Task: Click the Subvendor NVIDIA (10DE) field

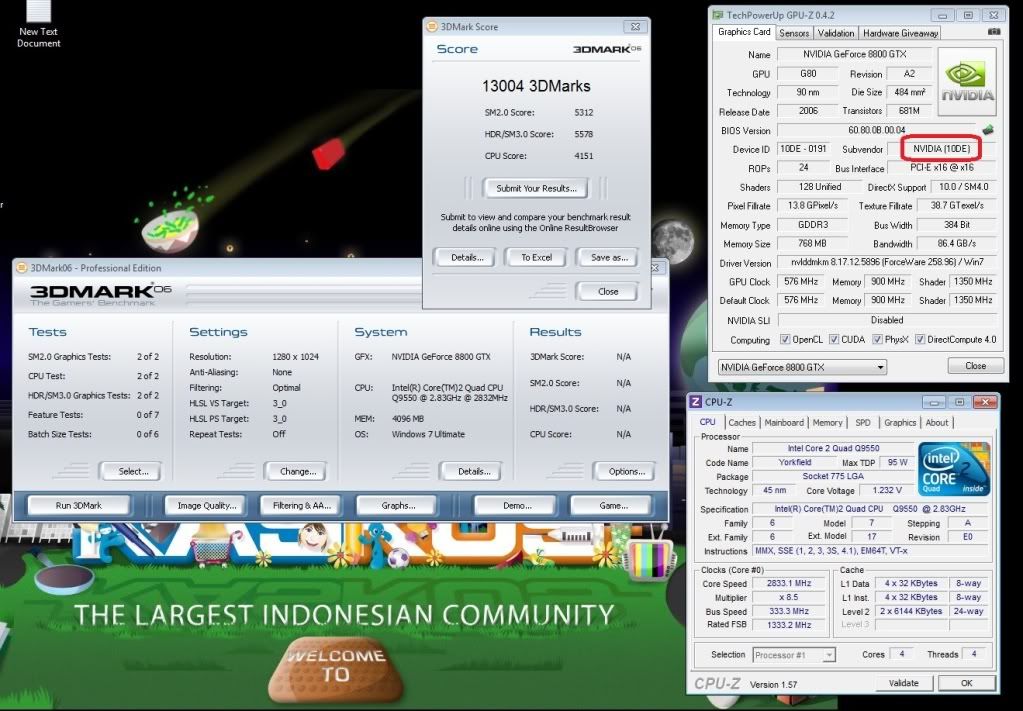Action: click(x=941, y=149)
